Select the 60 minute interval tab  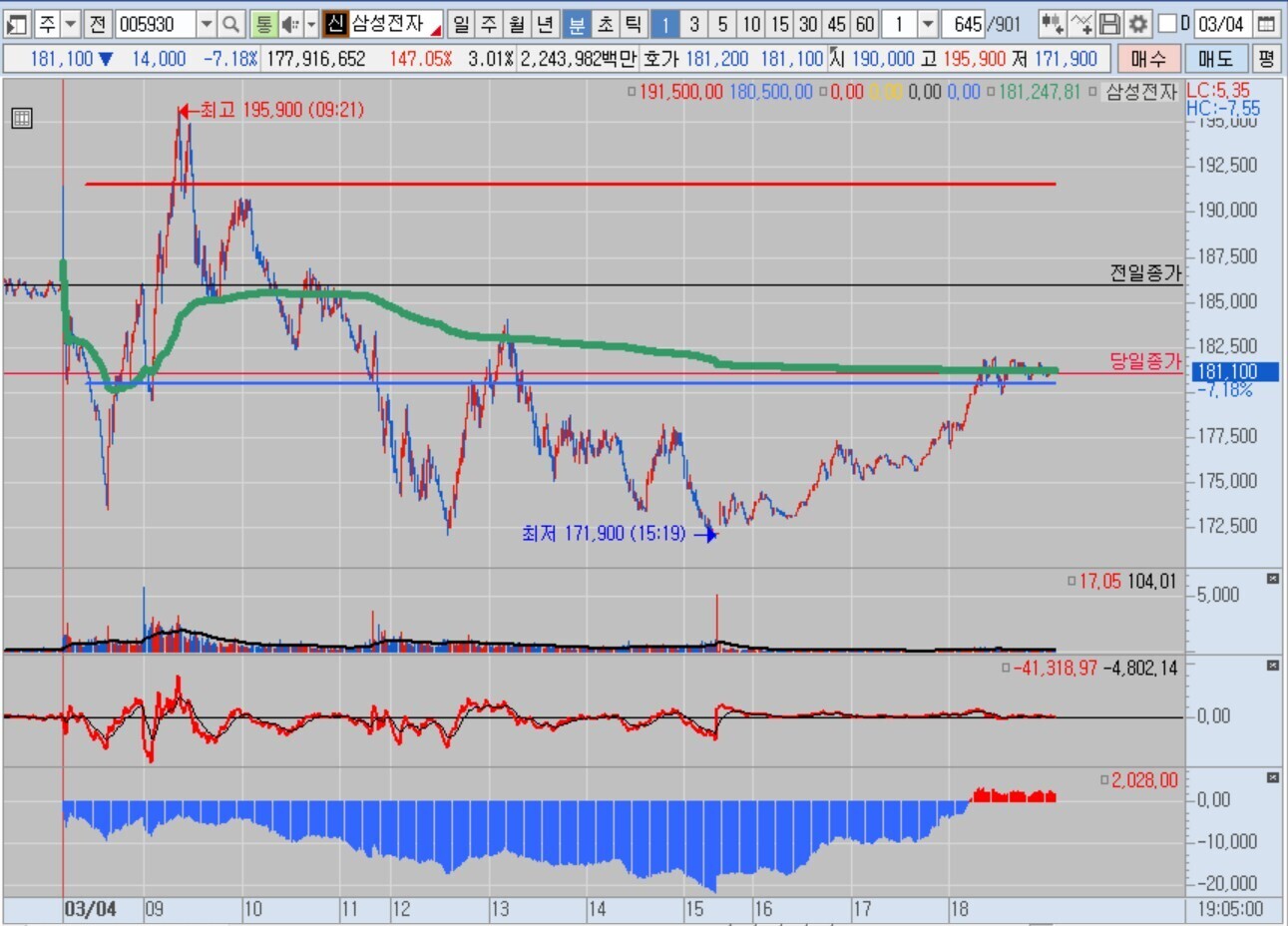tap(865, 24)
